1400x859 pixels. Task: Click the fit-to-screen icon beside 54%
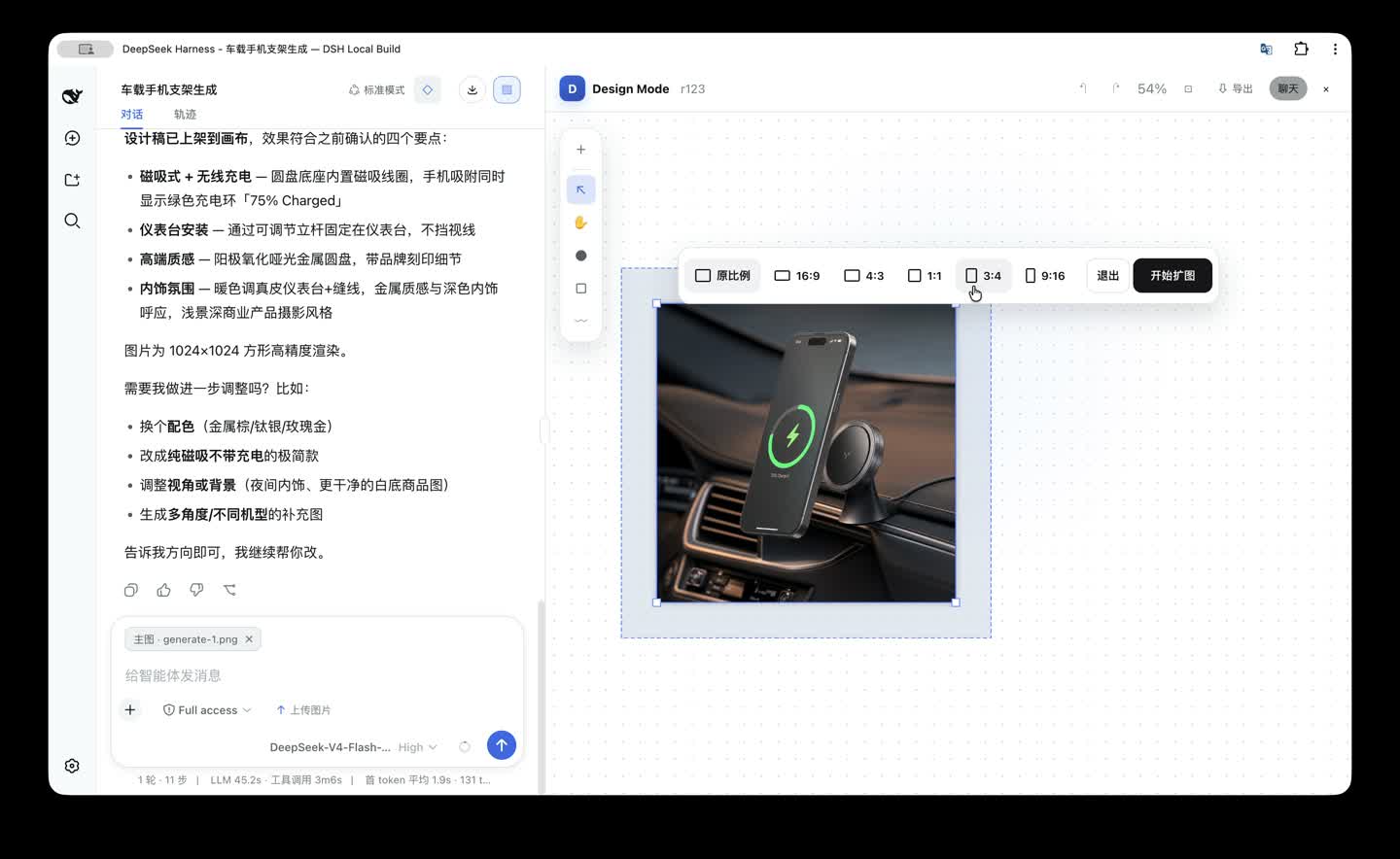[1188, 88]
